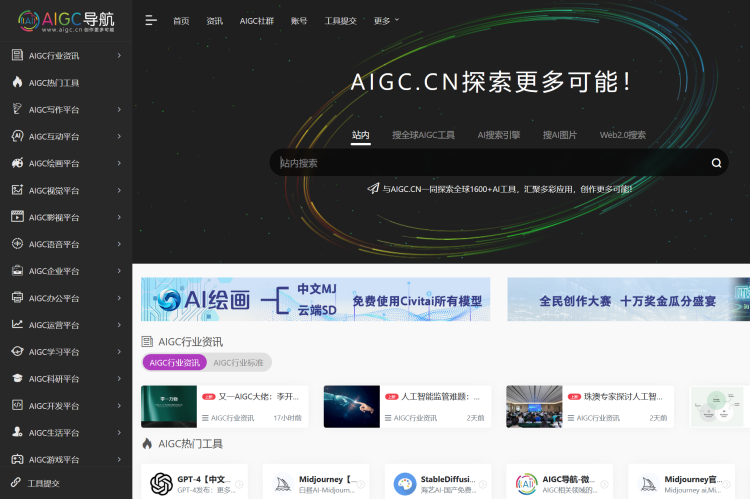Click the AIGC企业平台 briefcase icon
This screenshot has width=750, height=499.
pos(17,270)
